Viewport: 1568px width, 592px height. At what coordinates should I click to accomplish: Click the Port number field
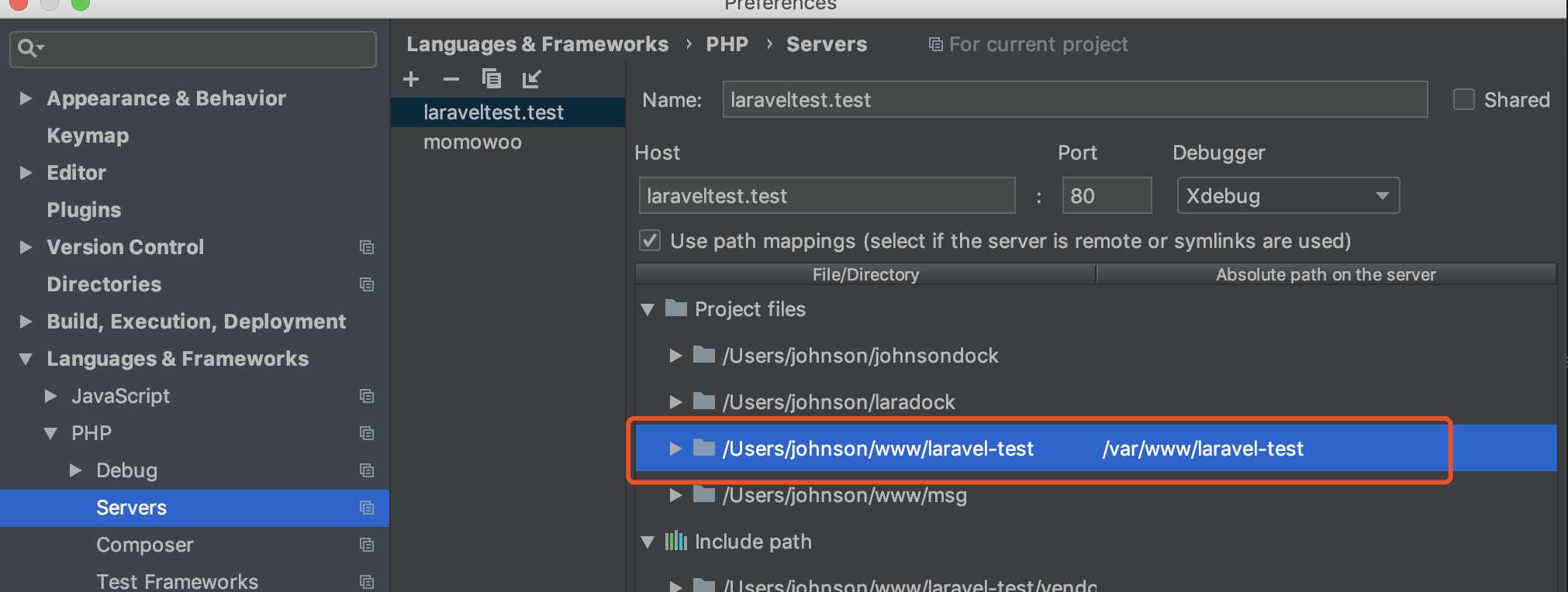coord(1106,196)
